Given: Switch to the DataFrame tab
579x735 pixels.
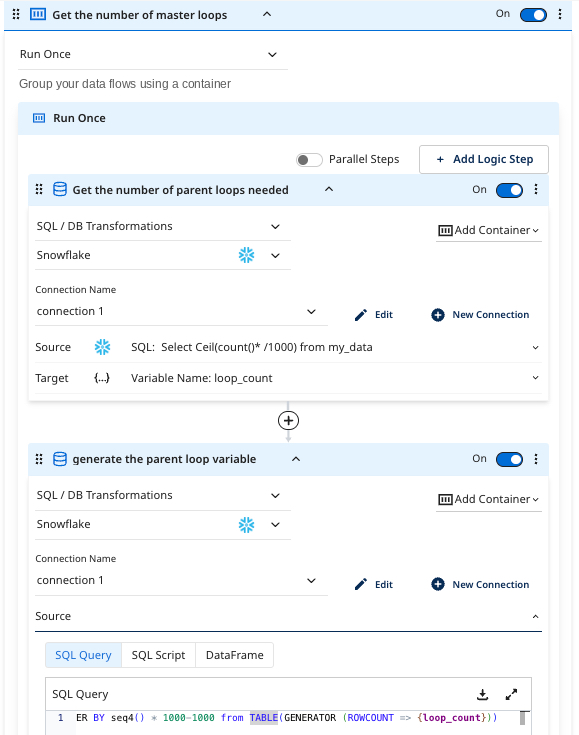Looking at the screenshot, I should click(x=234, y=655).
